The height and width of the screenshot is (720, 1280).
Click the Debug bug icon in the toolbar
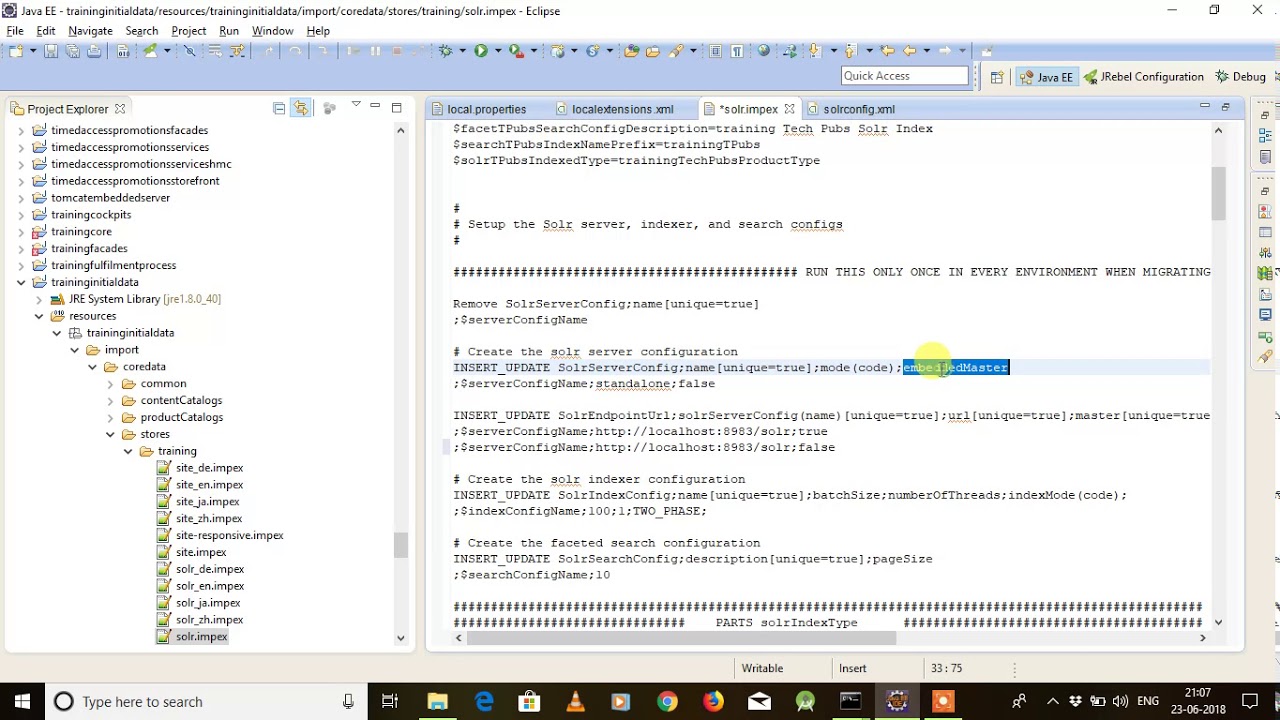pos(445,50)
